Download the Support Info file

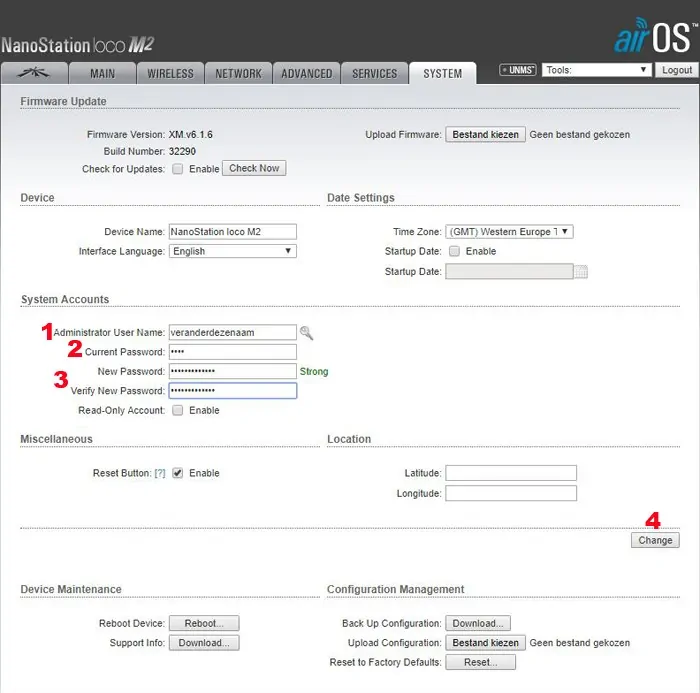click(204, 643)
